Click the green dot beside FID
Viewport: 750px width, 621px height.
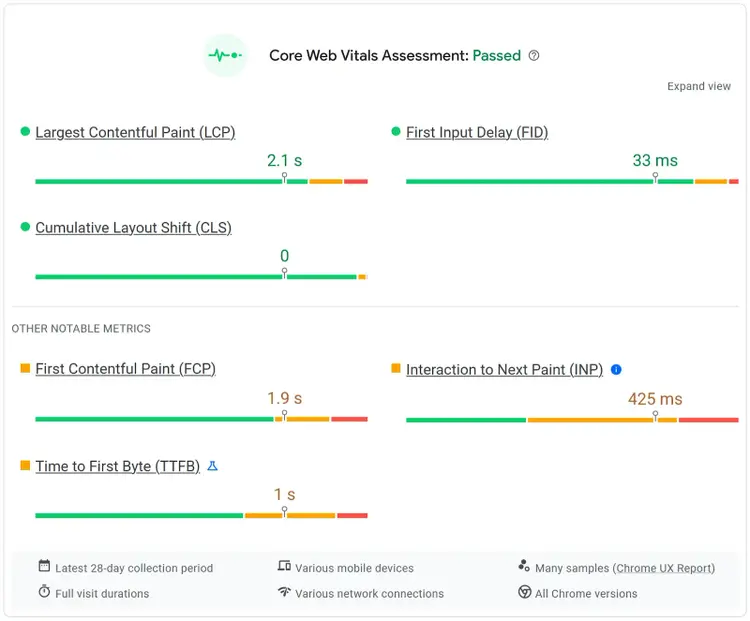pos(396,131)
